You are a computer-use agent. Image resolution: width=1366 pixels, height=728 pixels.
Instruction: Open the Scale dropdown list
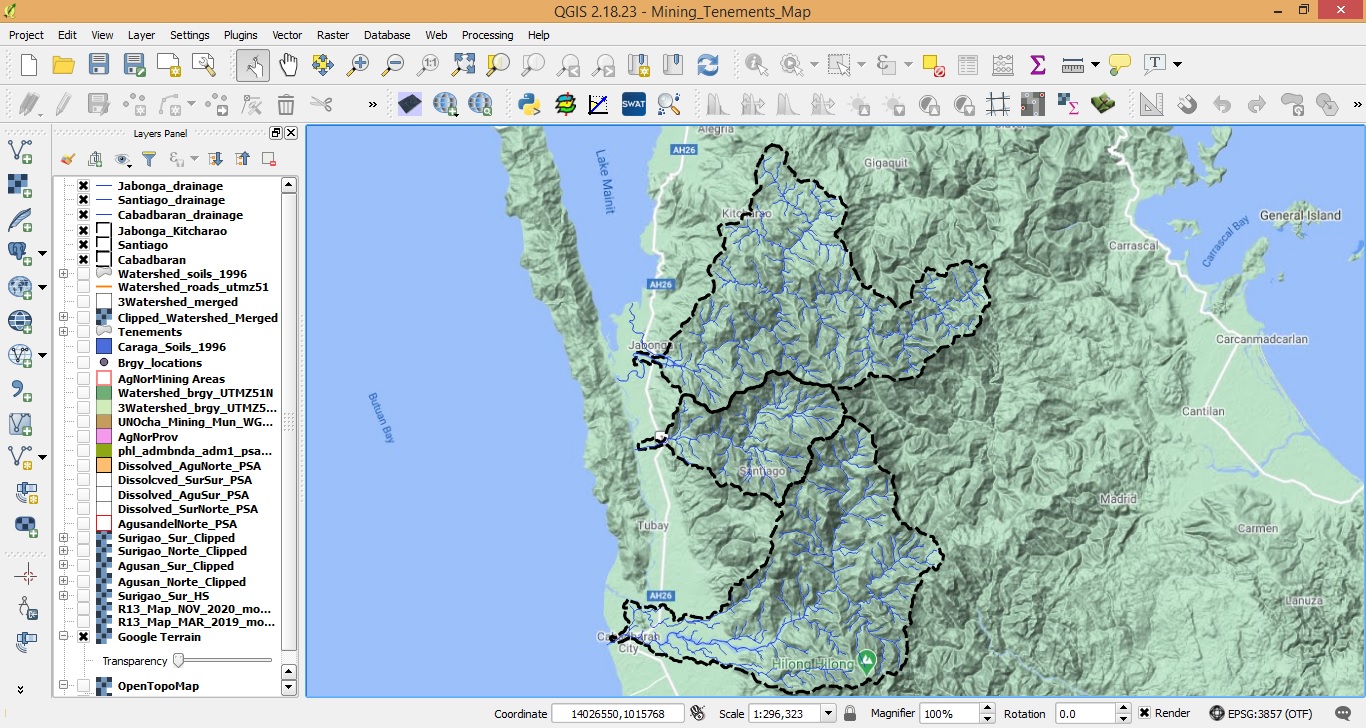pos(828,713)
